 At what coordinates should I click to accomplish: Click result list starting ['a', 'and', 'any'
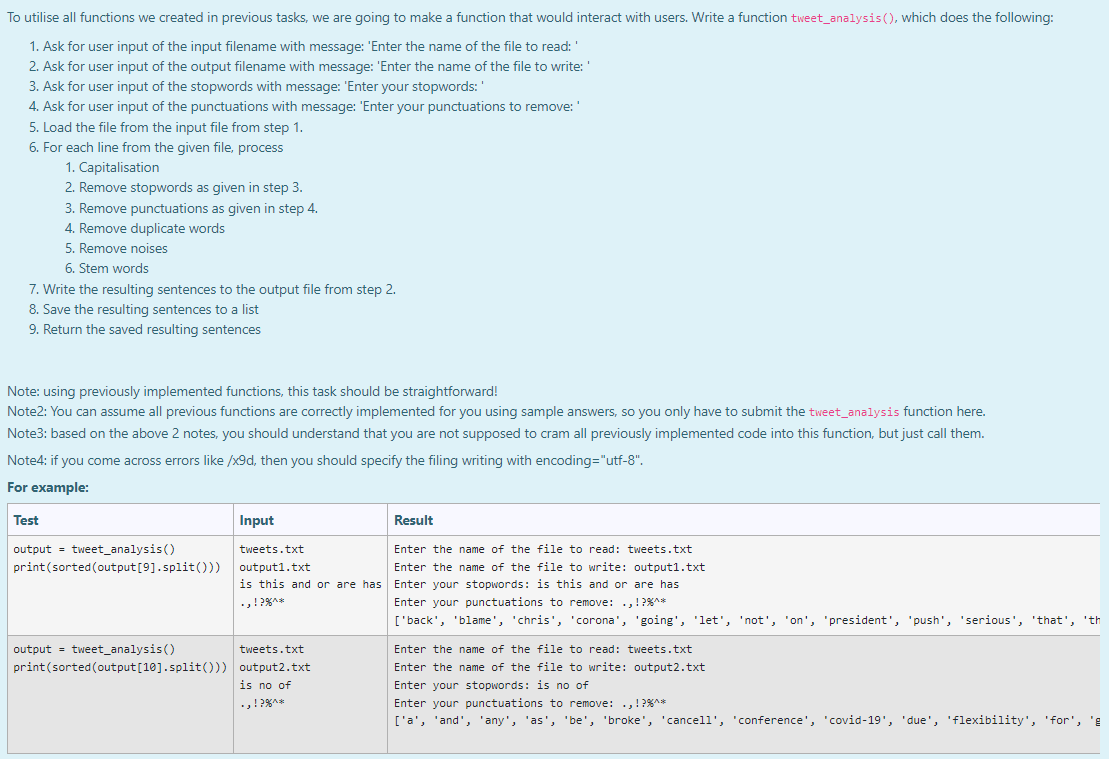pos(746,720)
